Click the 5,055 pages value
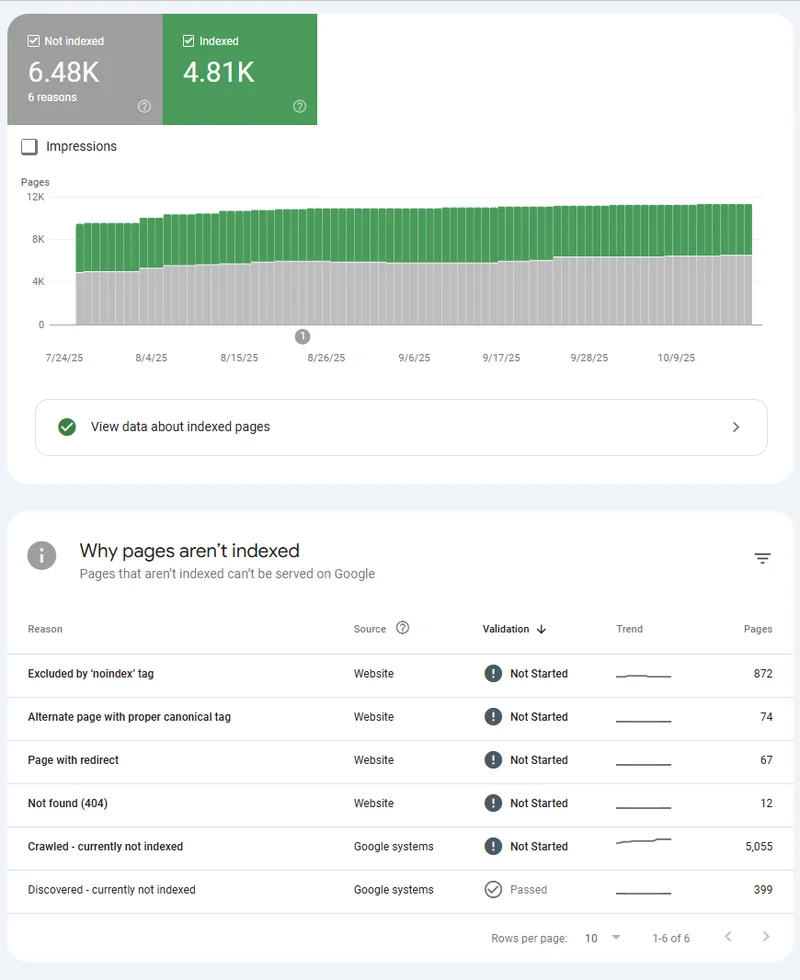Viewport: 800px width, 980px height. pos(759,846)
